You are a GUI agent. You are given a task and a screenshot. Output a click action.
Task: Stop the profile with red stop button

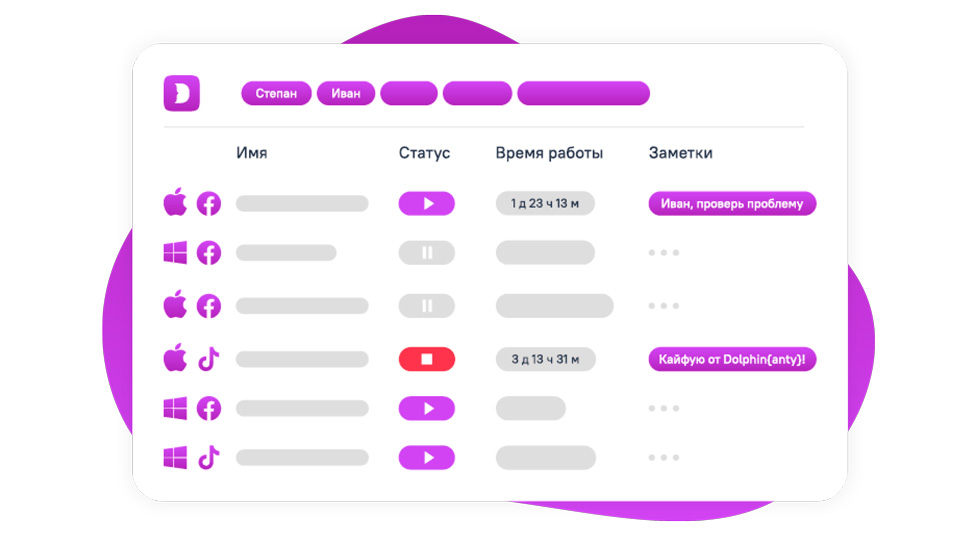426,359
